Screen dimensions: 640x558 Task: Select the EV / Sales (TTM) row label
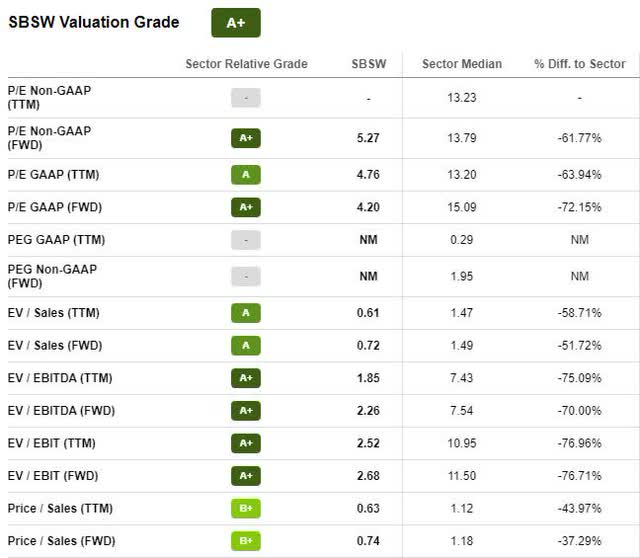53,313
